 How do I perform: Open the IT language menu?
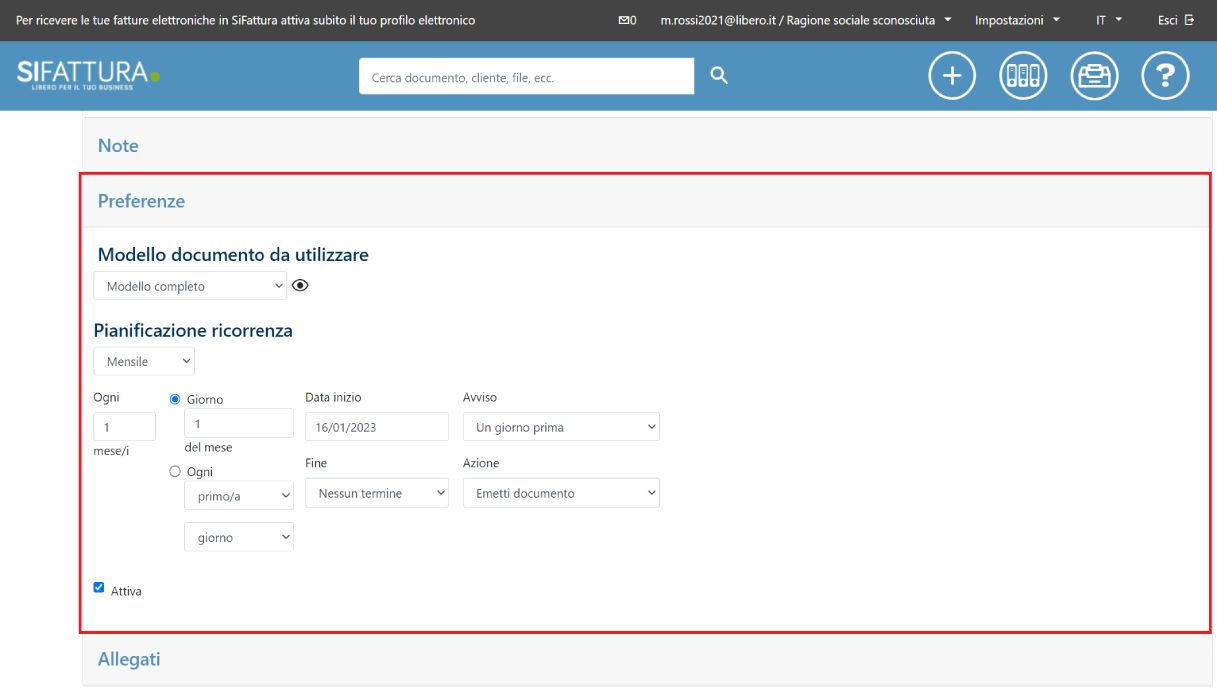tap(1109, 20)
